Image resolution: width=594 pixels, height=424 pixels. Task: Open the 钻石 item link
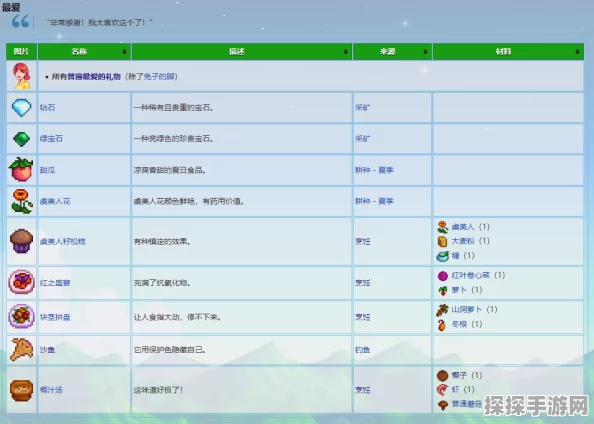coord(47,108)
